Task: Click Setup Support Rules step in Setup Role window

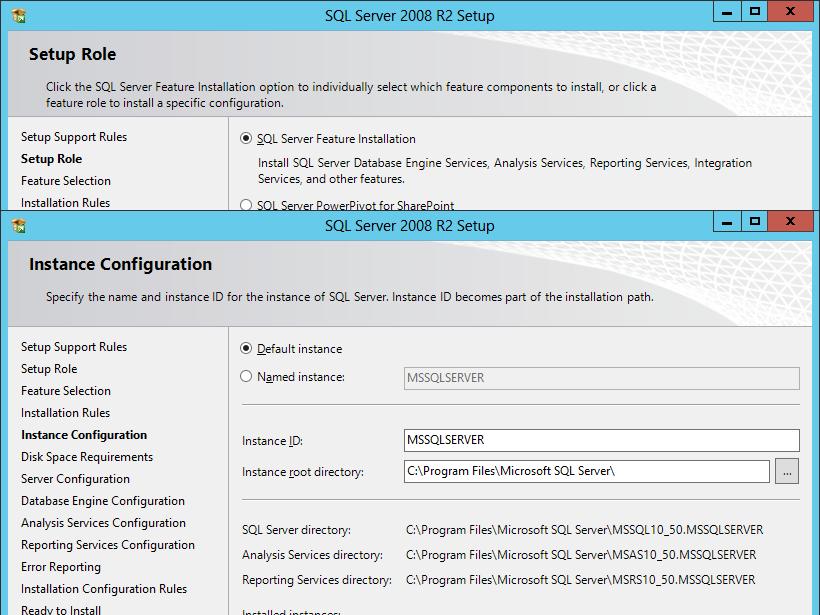Action: pos(74,137)
